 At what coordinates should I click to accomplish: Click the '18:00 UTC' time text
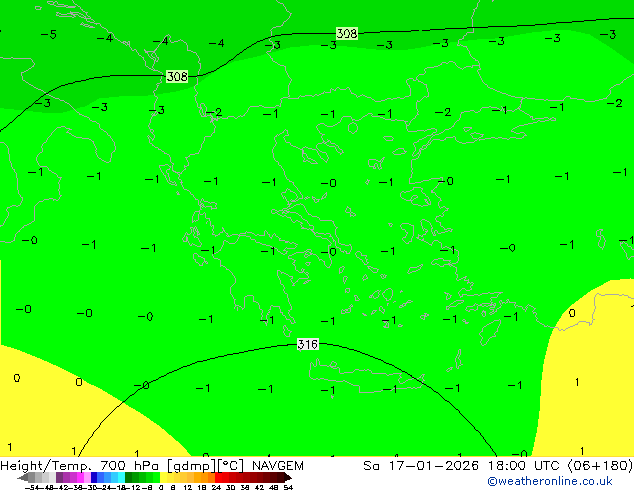coord(525,466)
